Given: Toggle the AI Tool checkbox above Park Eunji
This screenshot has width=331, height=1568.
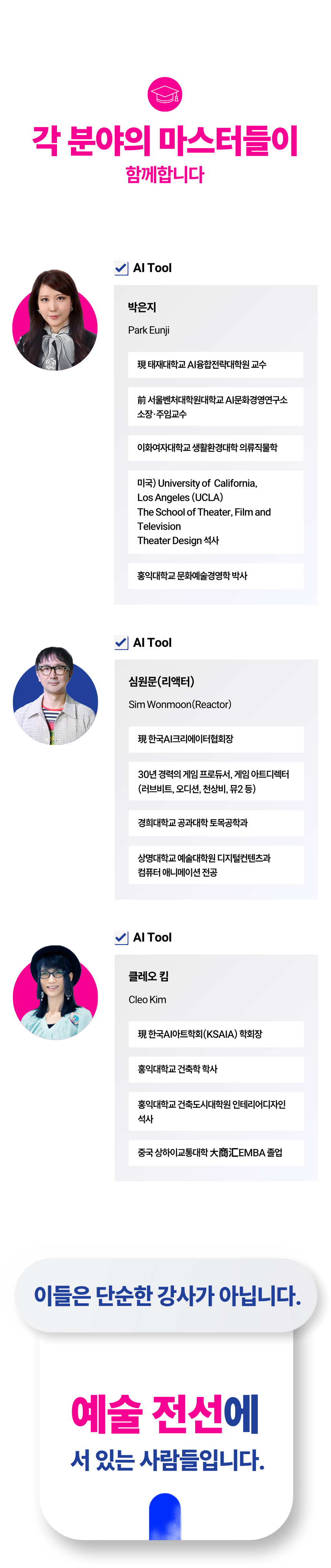Looking at the screenshot, I should tap(121, 268).
